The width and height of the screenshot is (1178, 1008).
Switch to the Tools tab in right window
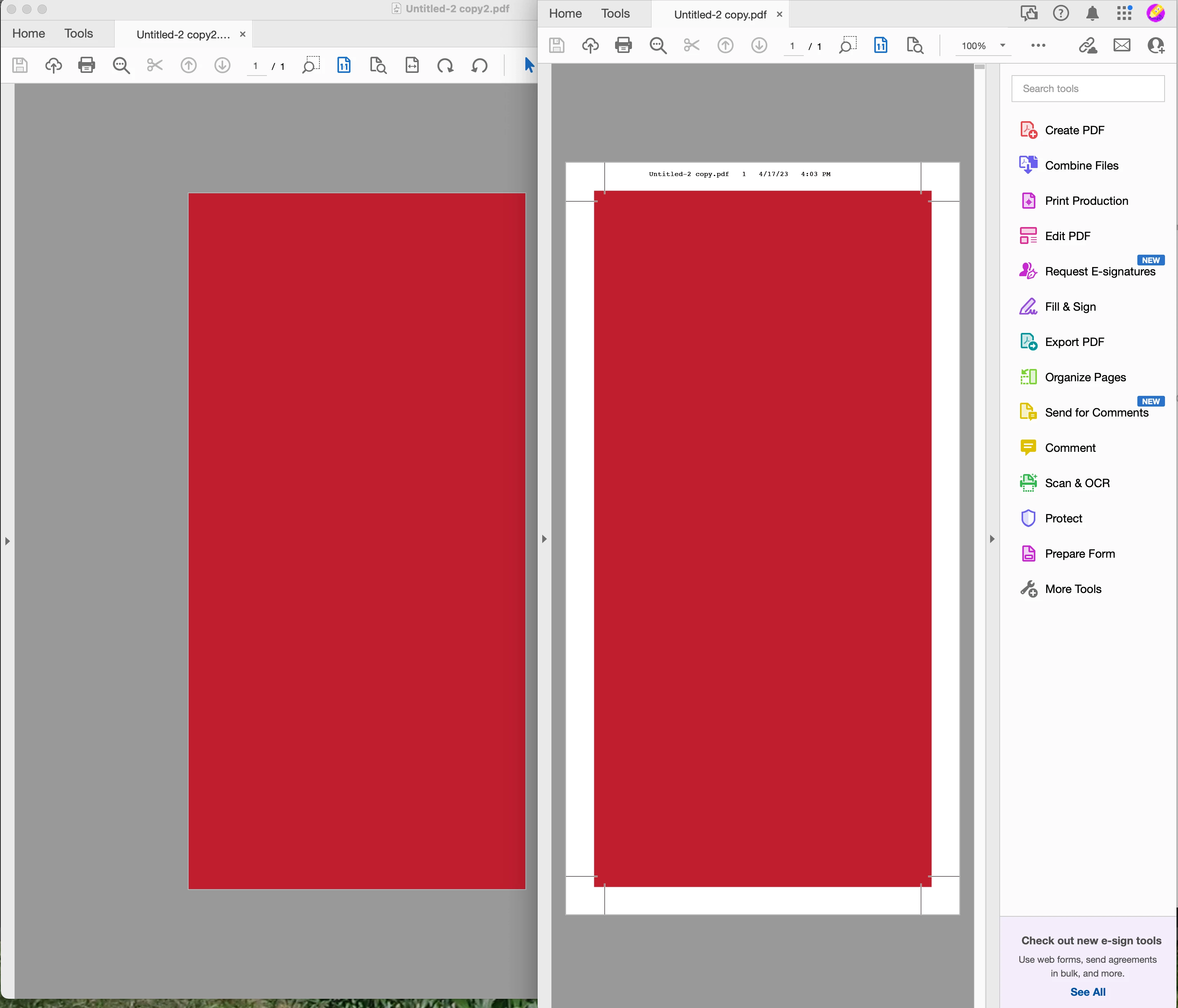pos(615,14)
